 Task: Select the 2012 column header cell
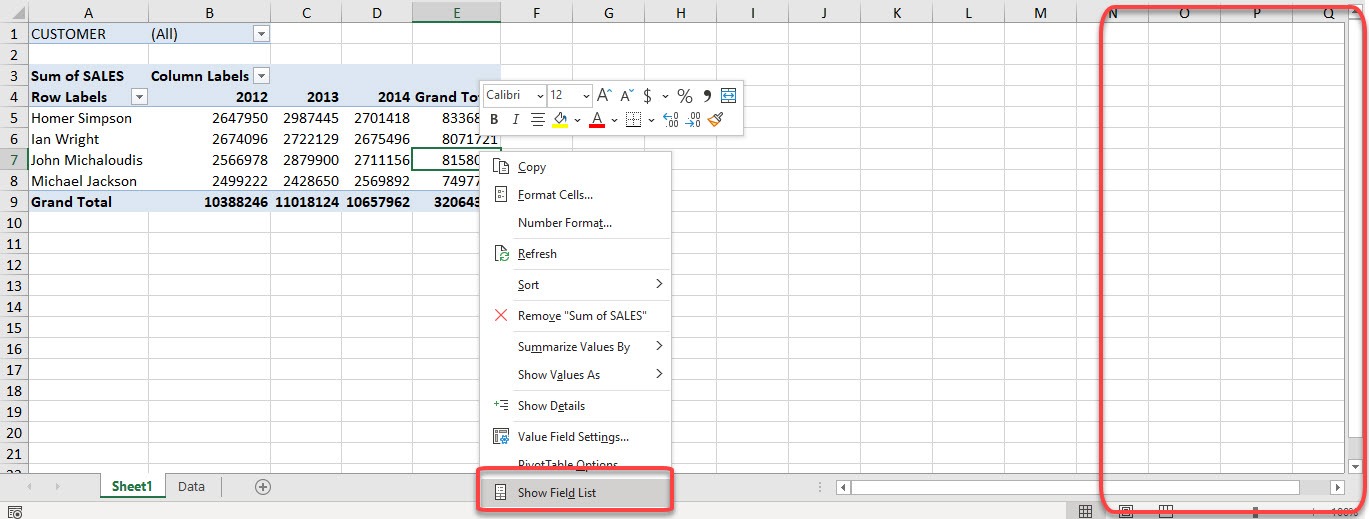click(x=210, y=97)
